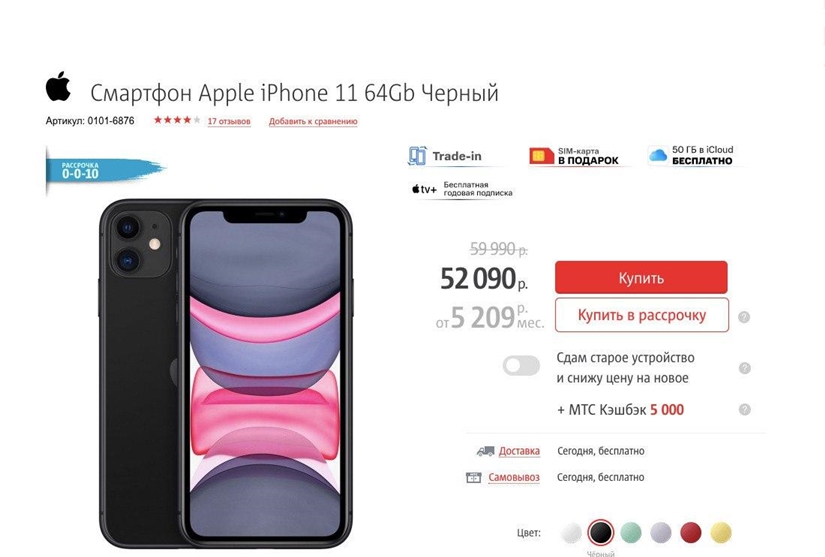This screenshot has width=825, height=557.
Task: Open the Trade-in offer badge
Action: click(x=445, y=156)
